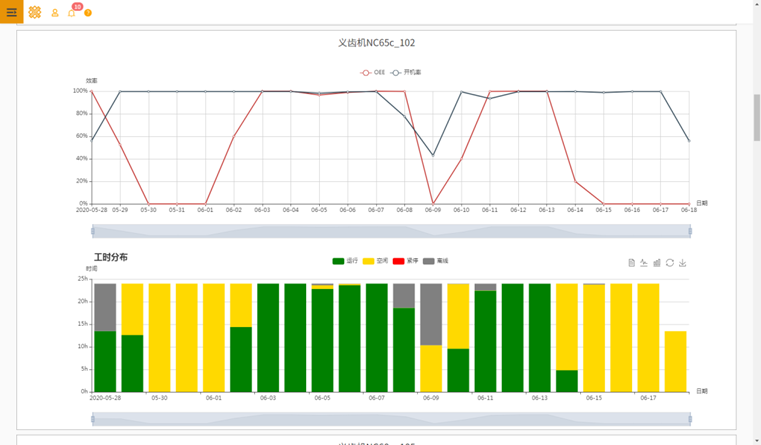This screenshot has height=445, width=761.
Task: Switch 工时分布 chart to line view
Action: 644,263
